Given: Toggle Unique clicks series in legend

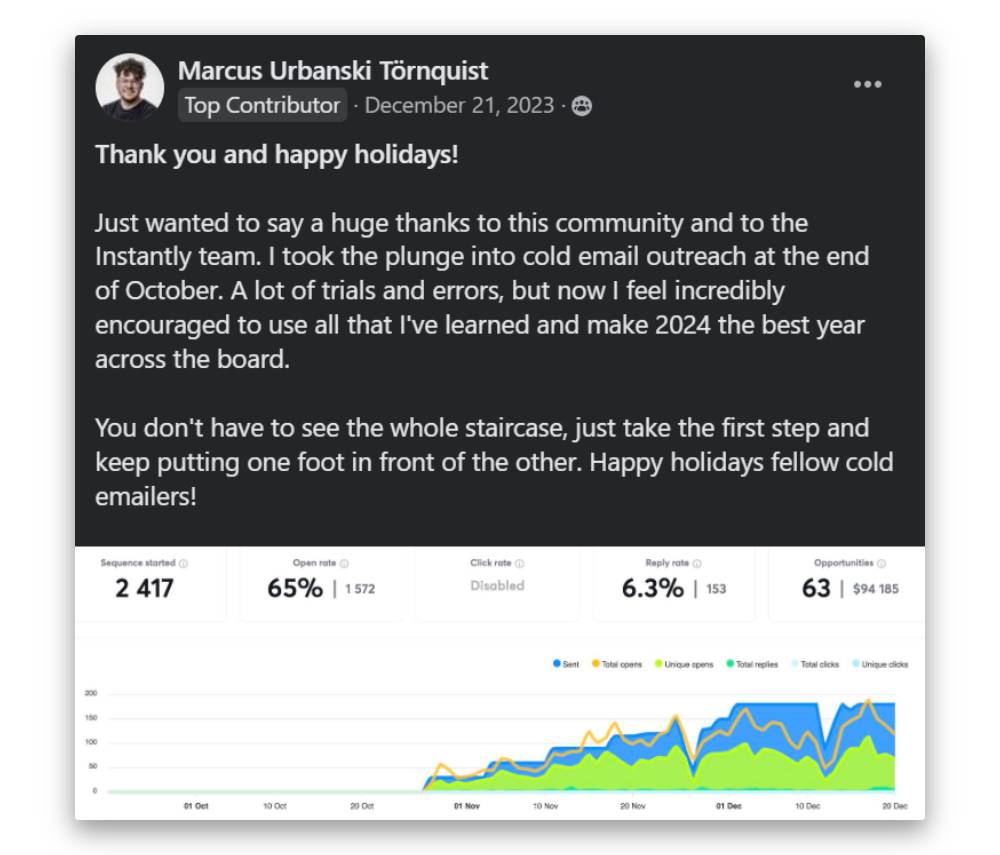Looking at the screenshot, I should coord(880,664).
